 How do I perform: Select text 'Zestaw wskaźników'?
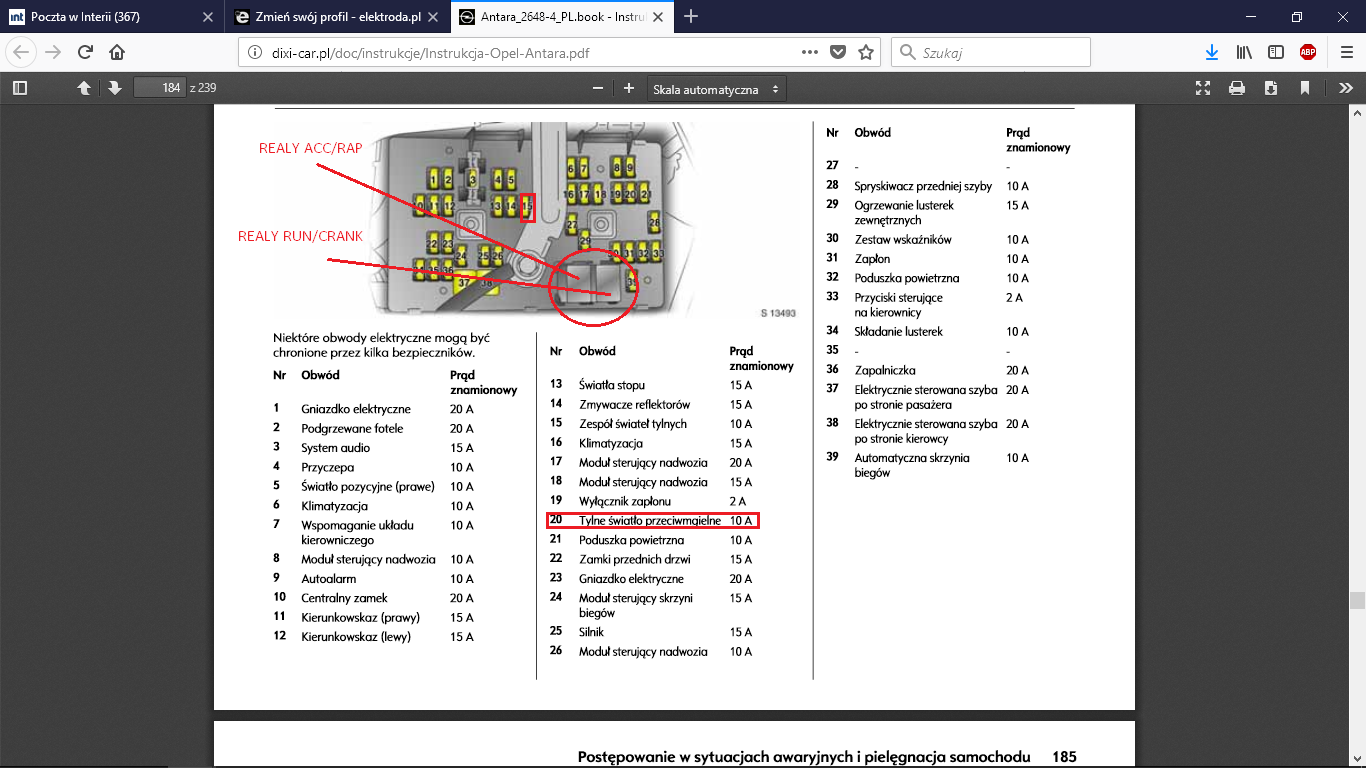901,239
